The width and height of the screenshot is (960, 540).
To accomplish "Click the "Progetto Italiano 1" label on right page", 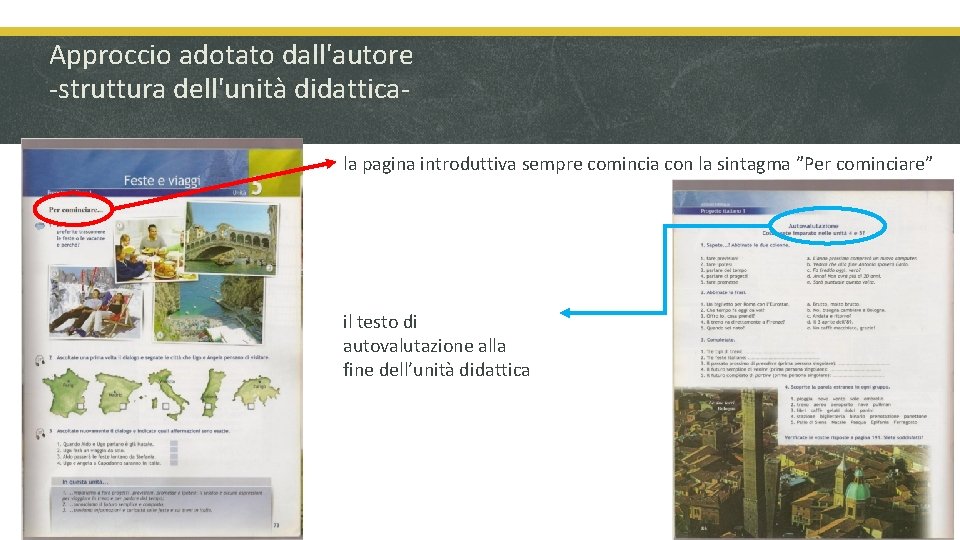I will 722,211.
